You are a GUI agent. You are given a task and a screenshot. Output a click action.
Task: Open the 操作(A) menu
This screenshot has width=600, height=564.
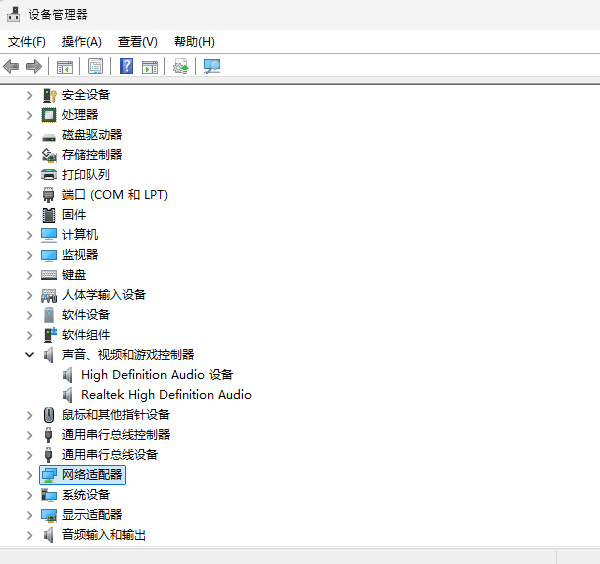click(x=82, y=42)
